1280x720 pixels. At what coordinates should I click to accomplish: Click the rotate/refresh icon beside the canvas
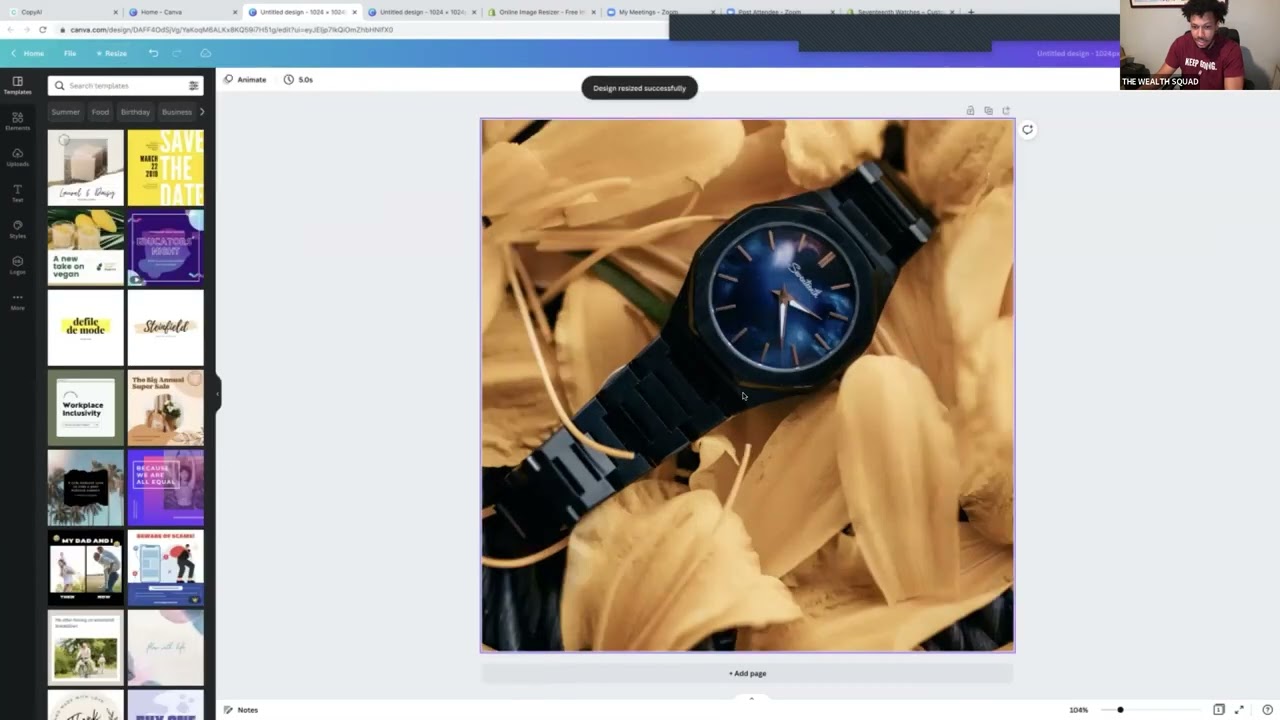point(1027,129)
